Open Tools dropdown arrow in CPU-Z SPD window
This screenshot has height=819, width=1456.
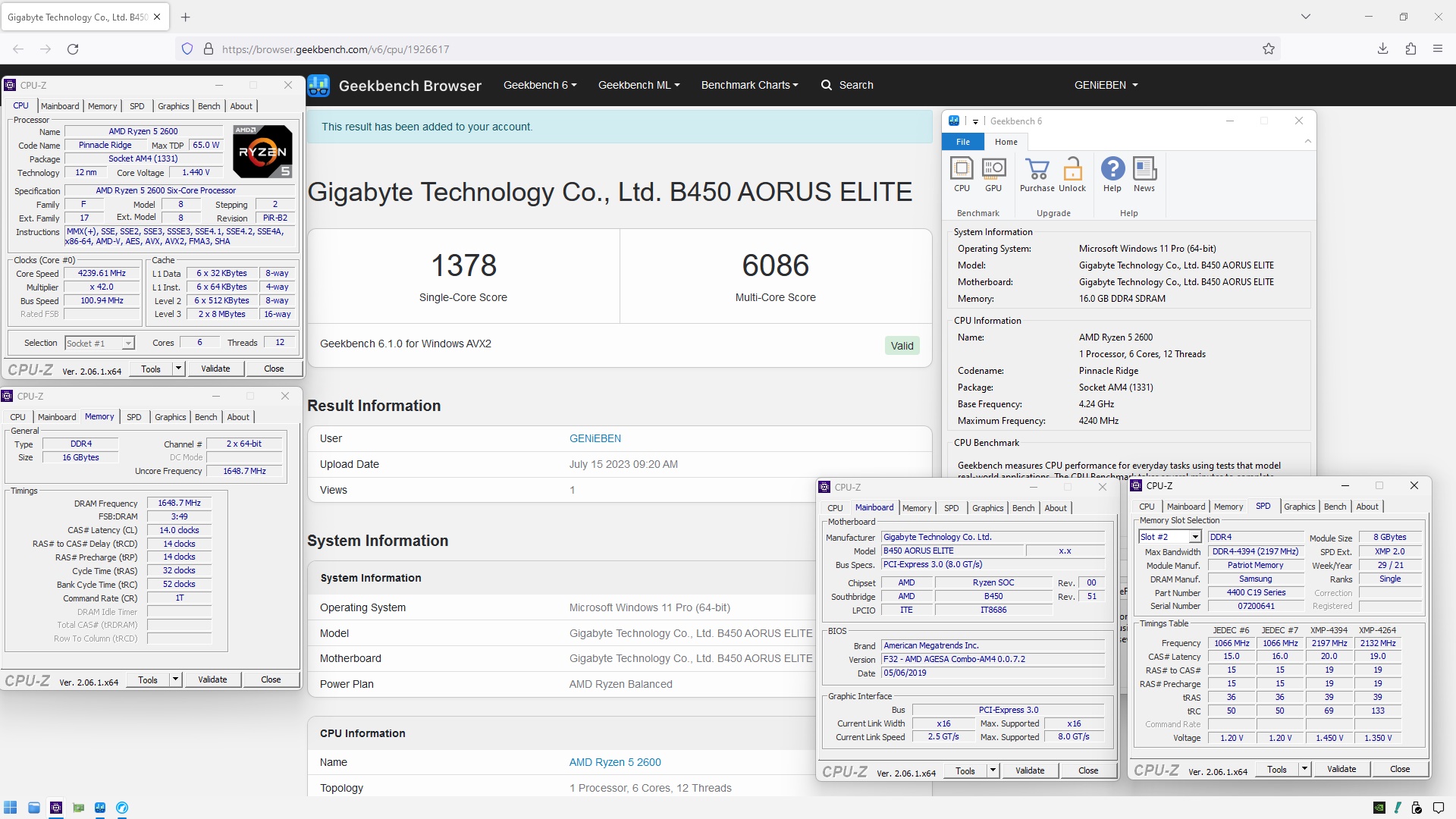tap(1304, 769)
